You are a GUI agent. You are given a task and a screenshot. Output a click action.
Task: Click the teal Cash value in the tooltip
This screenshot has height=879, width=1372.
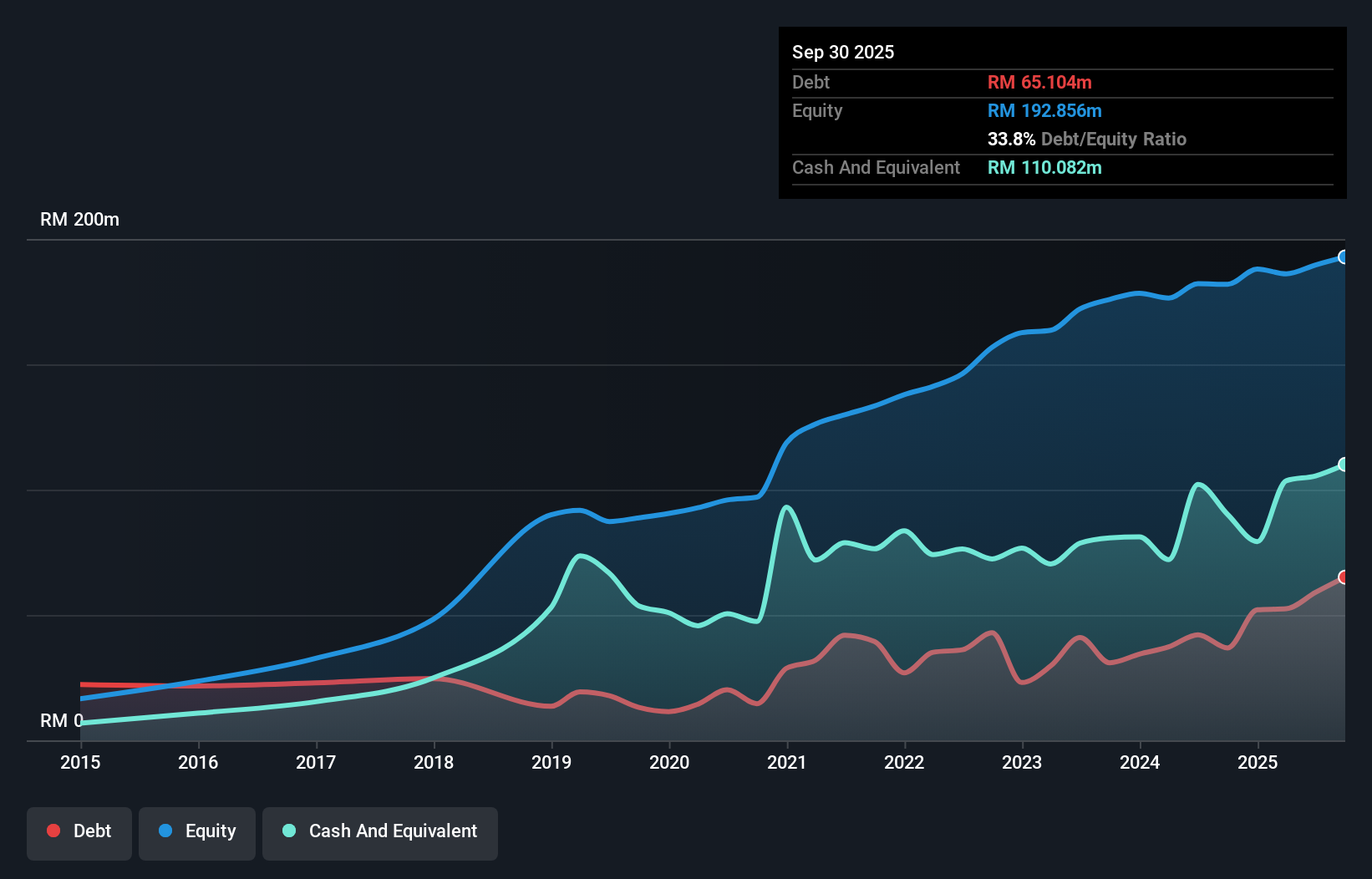pos(1044,168)
